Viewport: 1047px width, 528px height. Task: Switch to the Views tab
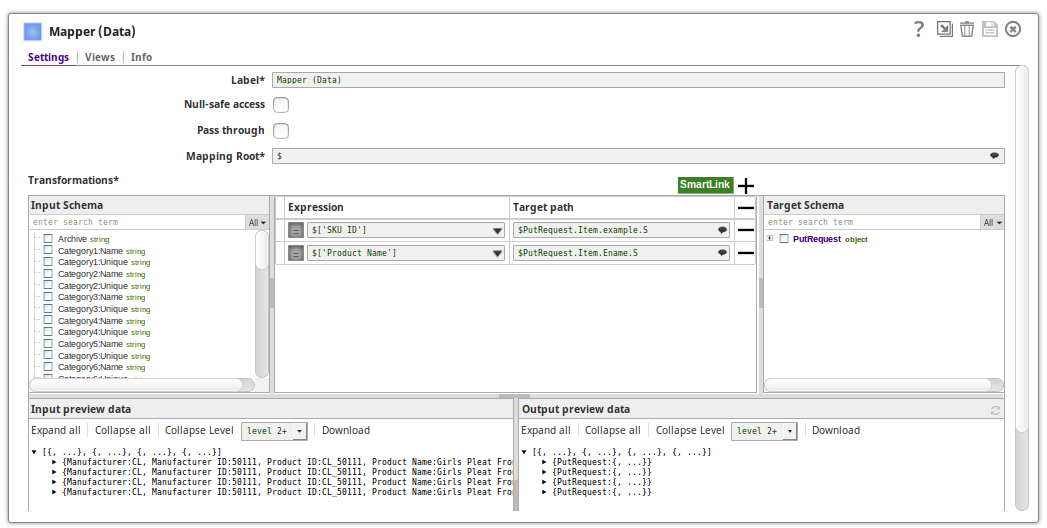pyautogui.click(x=99, y=57)
